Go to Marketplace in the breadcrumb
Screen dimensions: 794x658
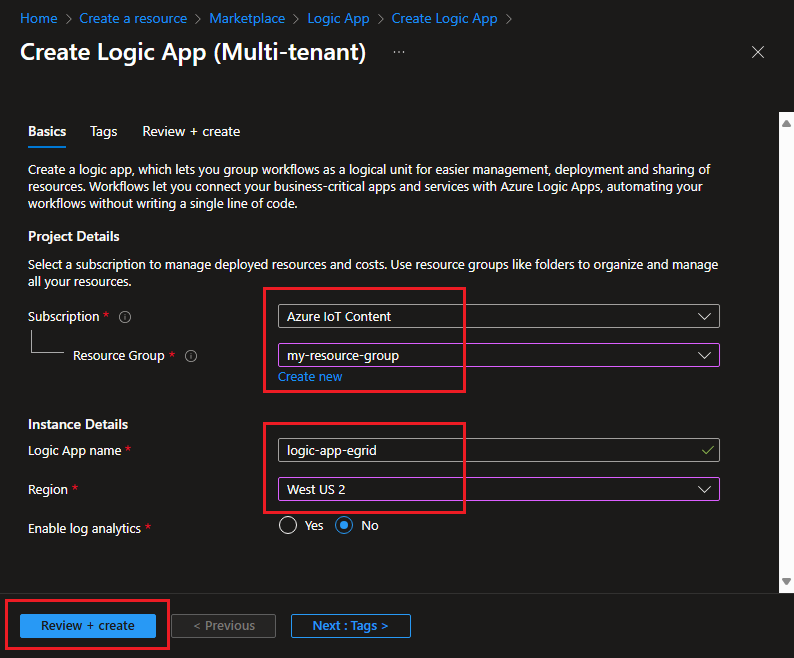coord(247,18)
